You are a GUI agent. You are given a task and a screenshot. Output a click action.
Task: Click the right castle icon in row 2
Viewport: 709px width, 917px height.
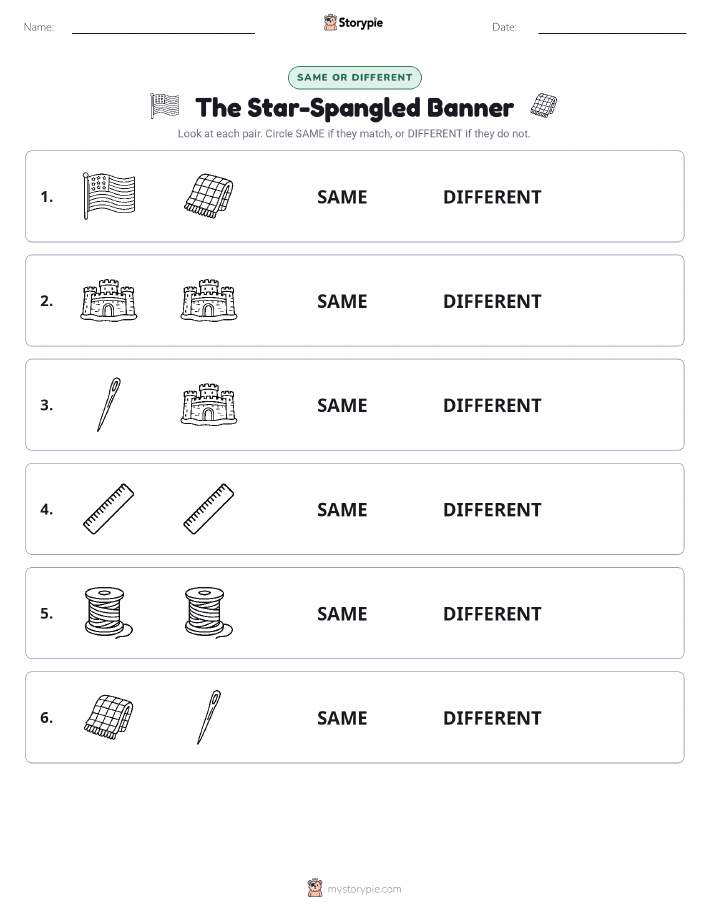tap(209, 301)
